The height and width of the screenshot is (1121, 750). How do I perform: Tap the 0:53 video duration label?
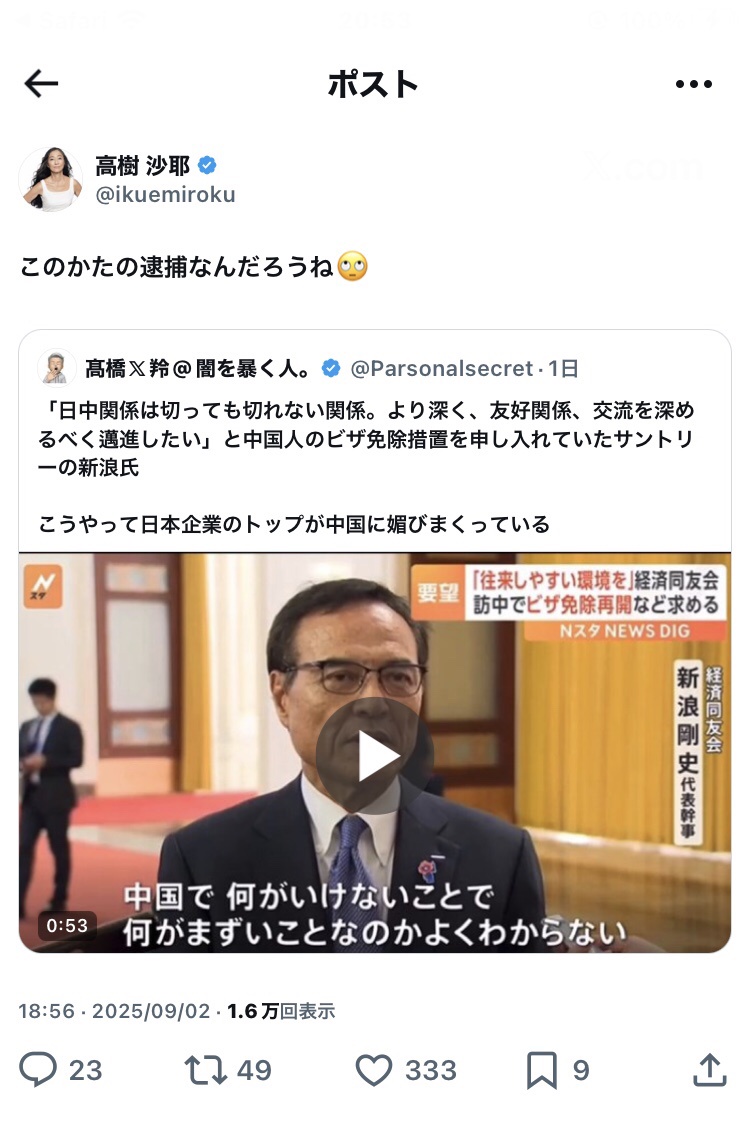click(x=66, y=926)
